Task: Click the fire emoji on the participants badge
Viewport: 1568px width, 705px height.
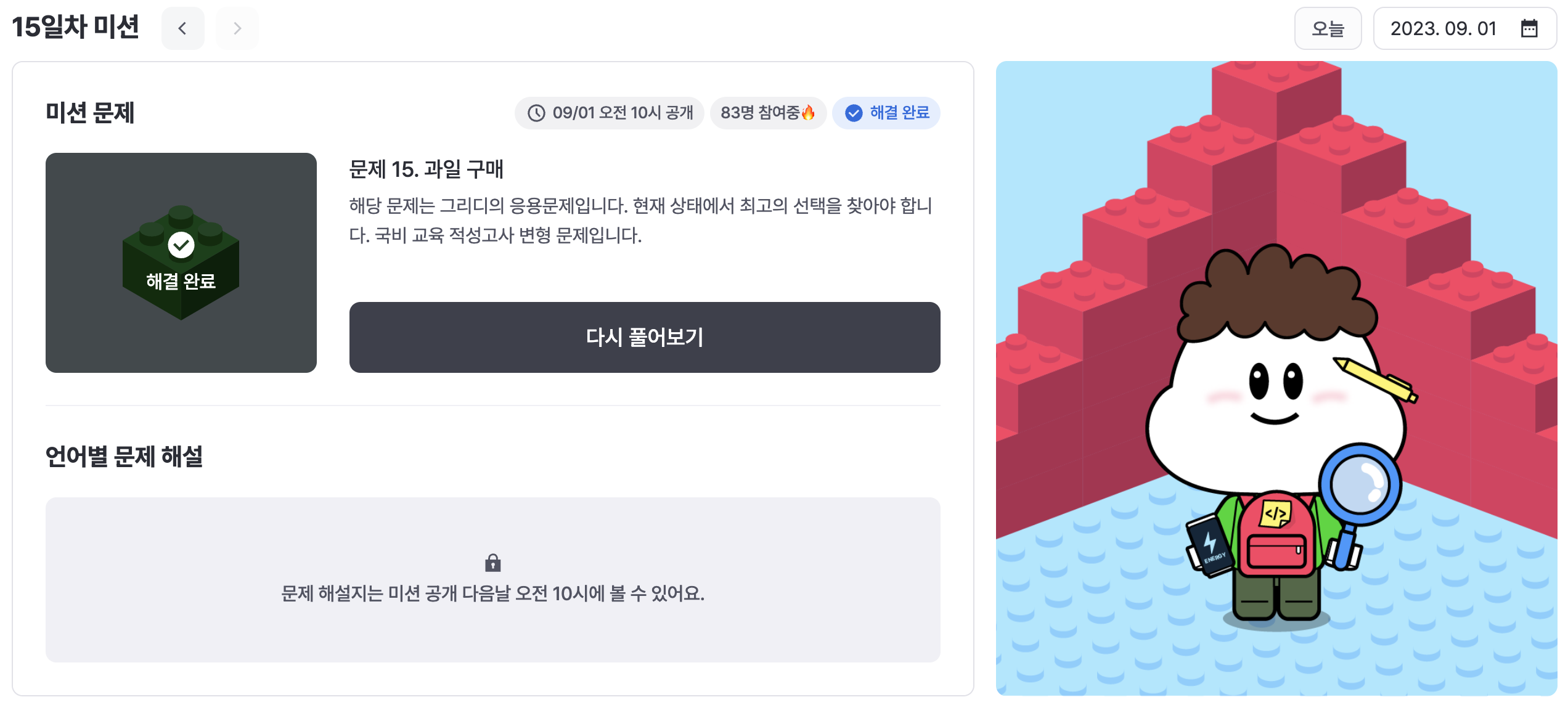Action: [809, 113]
